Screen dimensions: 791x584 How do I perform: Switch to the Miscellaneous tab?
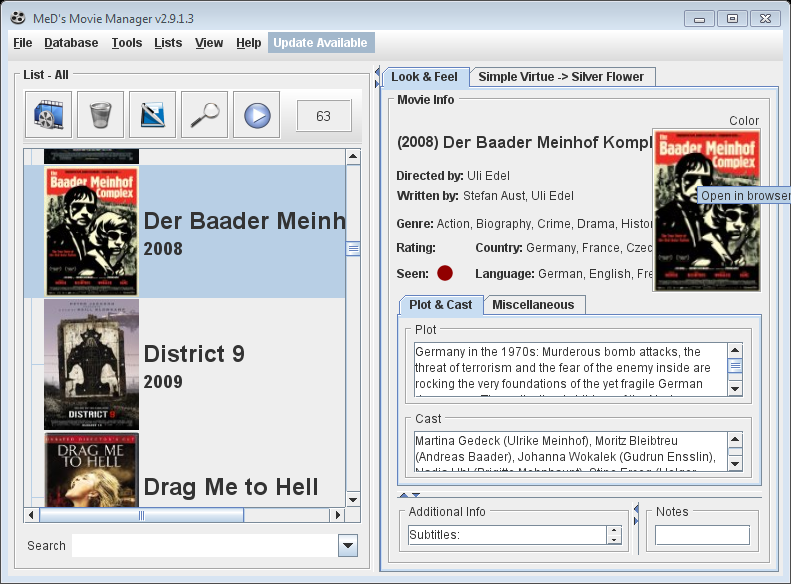pos(533,305)
